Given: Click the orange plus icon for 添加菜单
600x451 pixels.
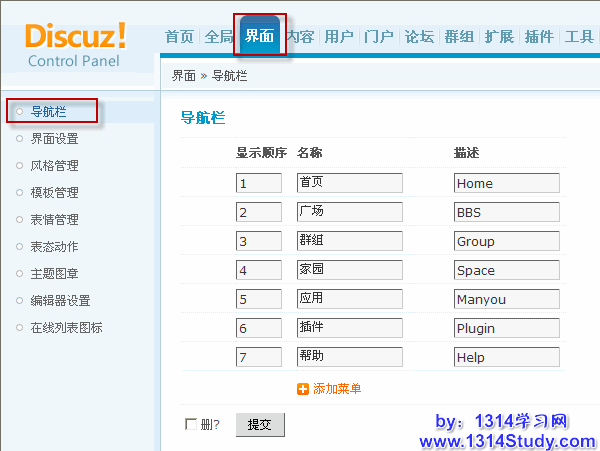Looking at the screenshot, I should point(303,389).
